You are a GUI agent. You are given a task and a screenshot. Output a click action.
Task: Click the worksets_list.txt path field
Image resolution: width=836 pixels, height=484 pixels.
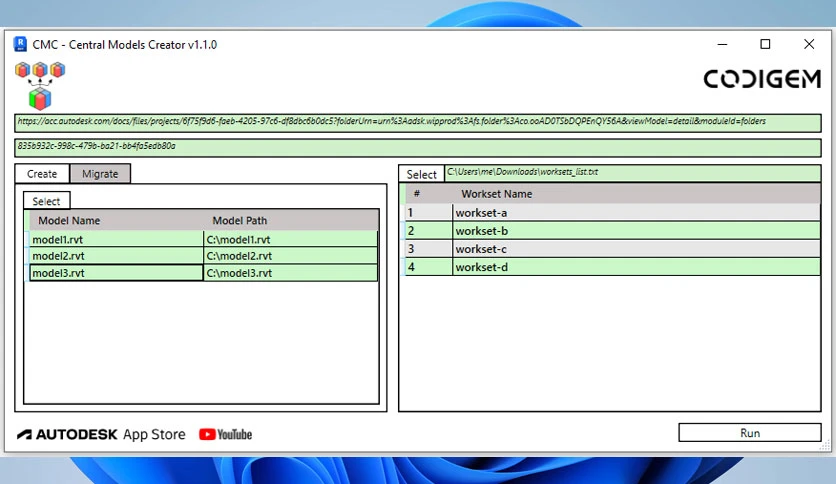[x=633, y=173]
